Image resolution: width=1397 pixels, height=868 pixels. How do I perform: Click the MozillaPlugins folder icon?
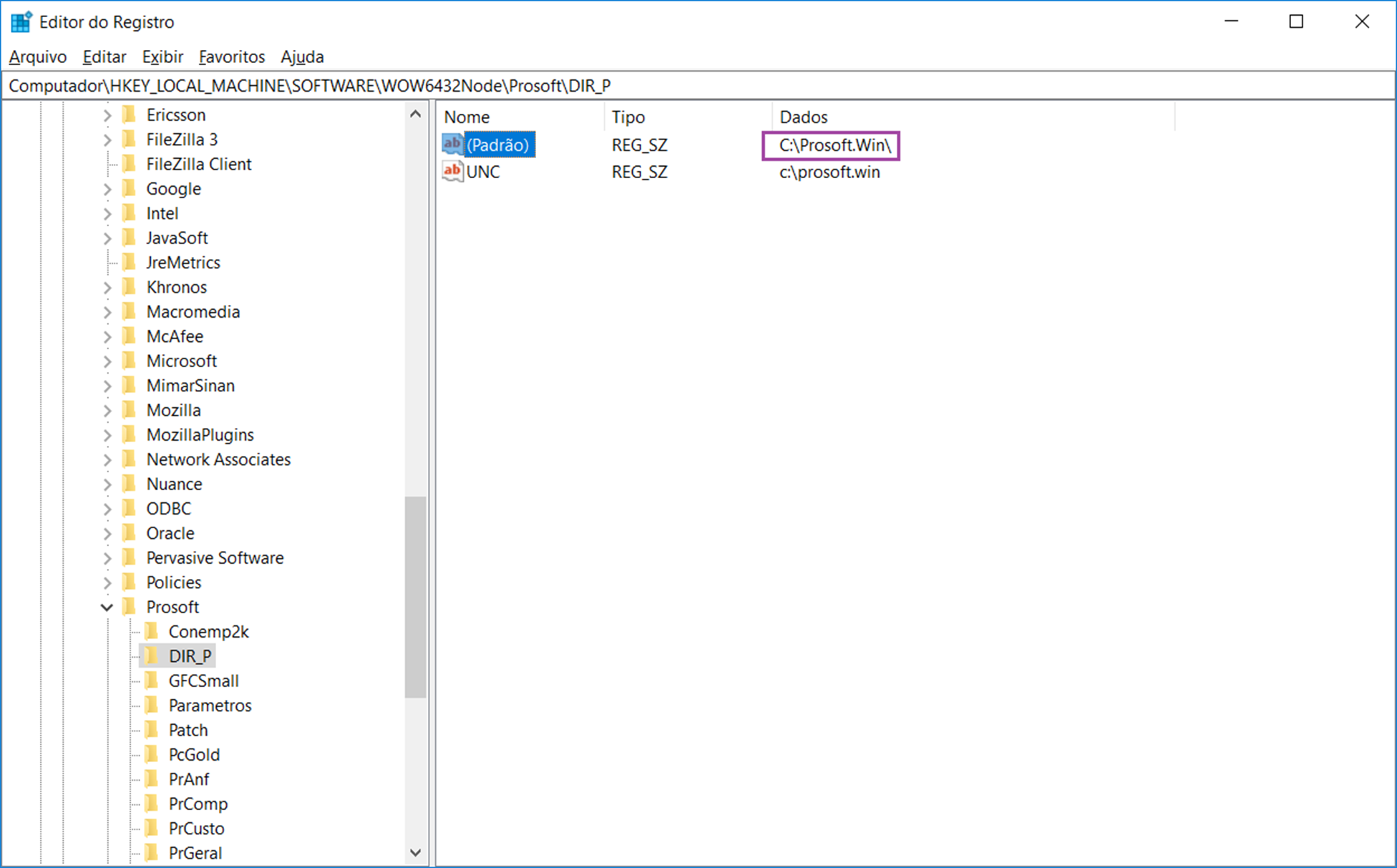pyautogui.click(x=130, y=435)
